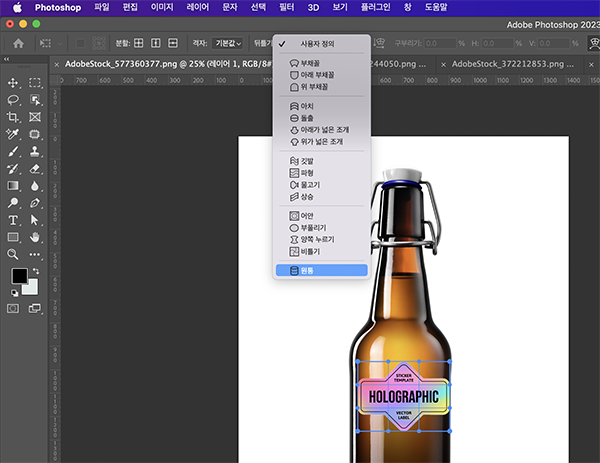Toggle Quick Mask mode icon
Viewport: 600px width, 463px height.
click(14, 308)
